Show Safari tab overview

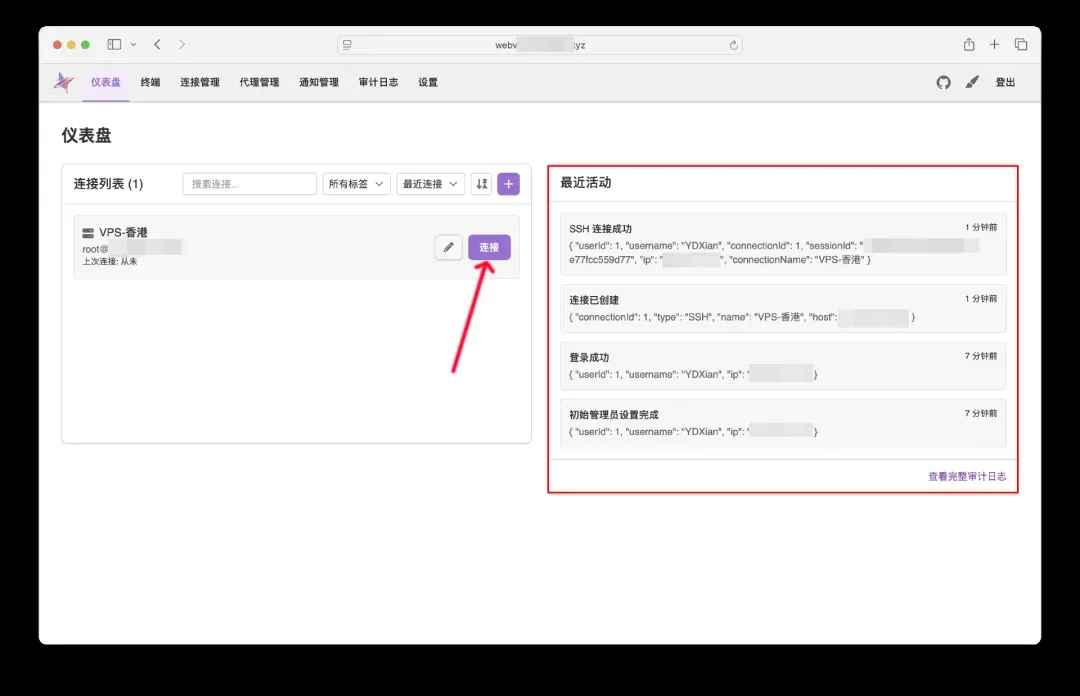click(x=1021, y=45)
